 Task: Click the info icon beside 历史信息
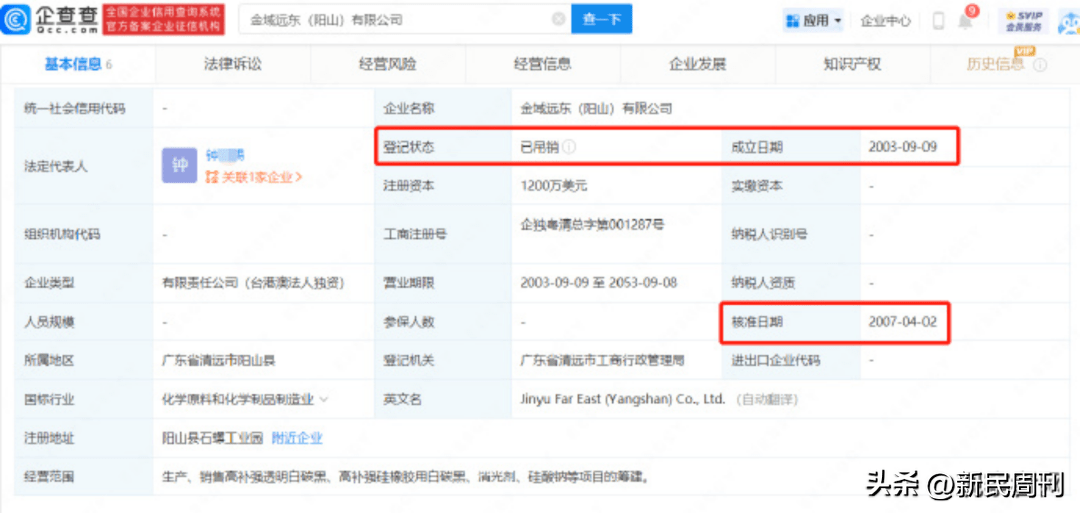[x=1041, y=65]
